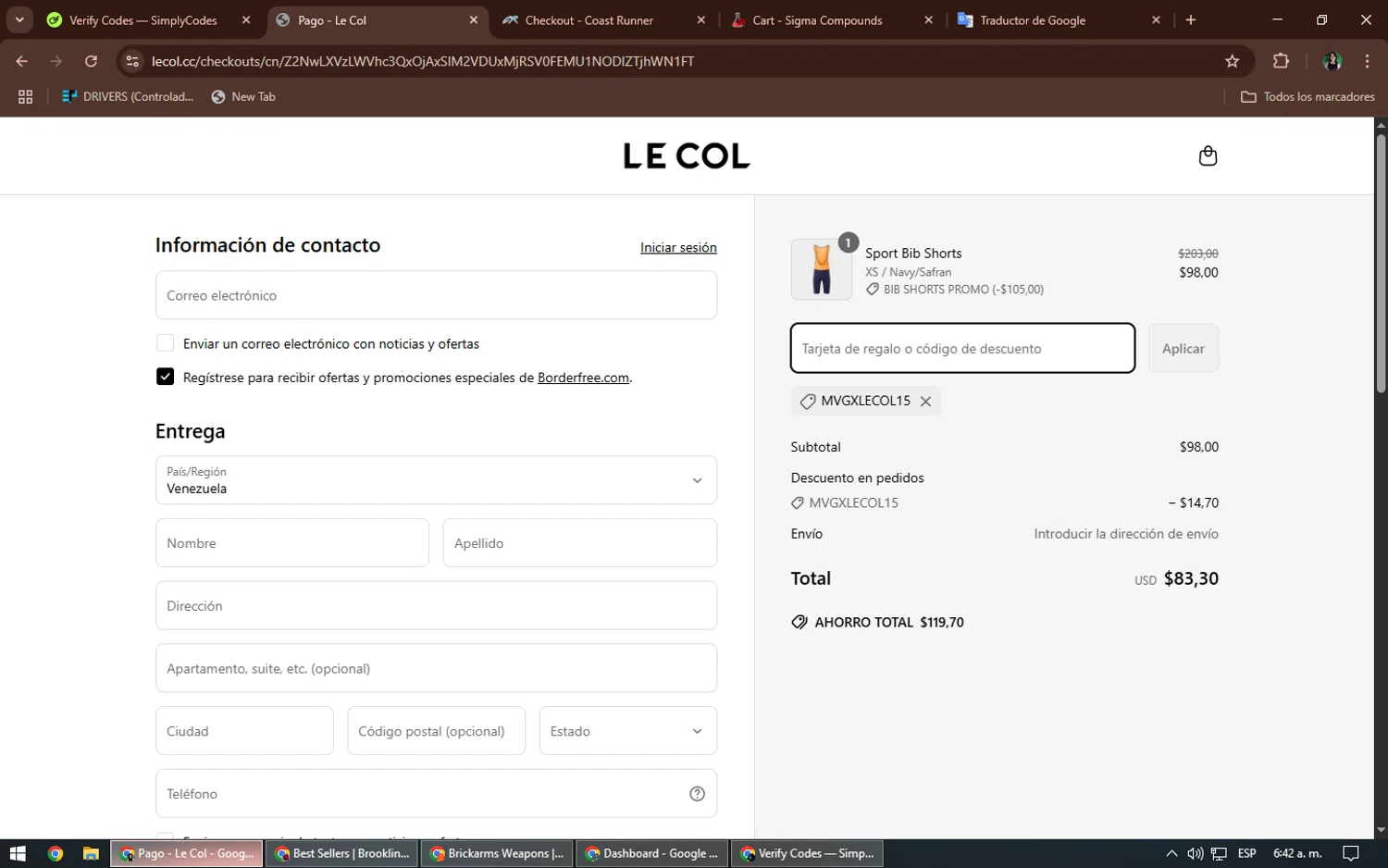Open Best Sellers | Brooklin... taskbar window

coord(342,853)
